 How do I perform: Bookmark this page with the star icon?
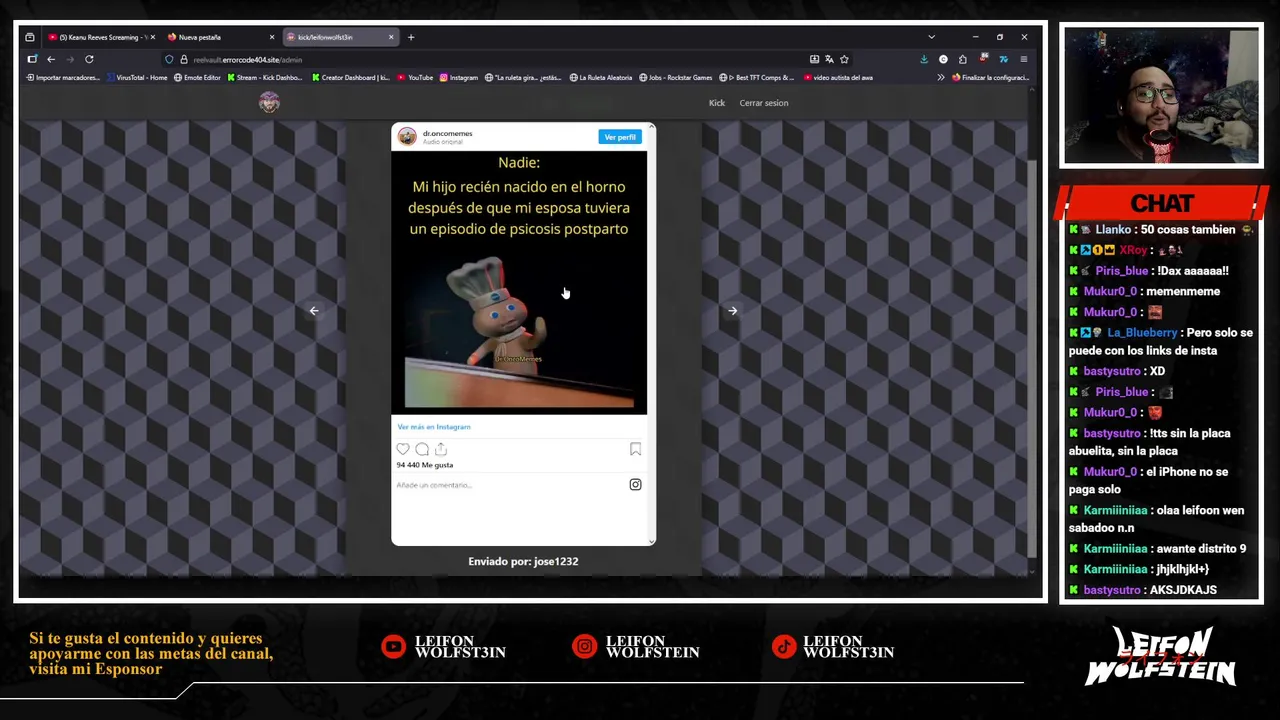[x=844, y=59]
